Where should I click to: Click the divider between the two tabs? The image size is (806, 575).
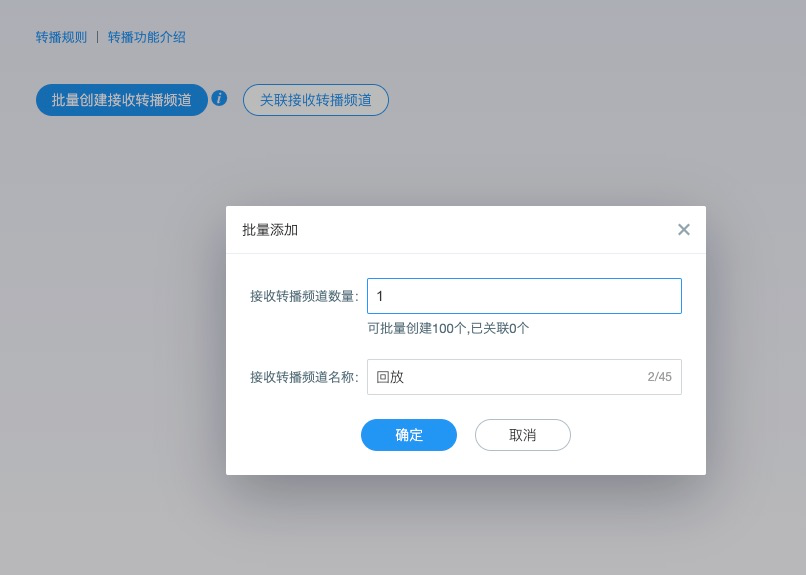[97, 38]
